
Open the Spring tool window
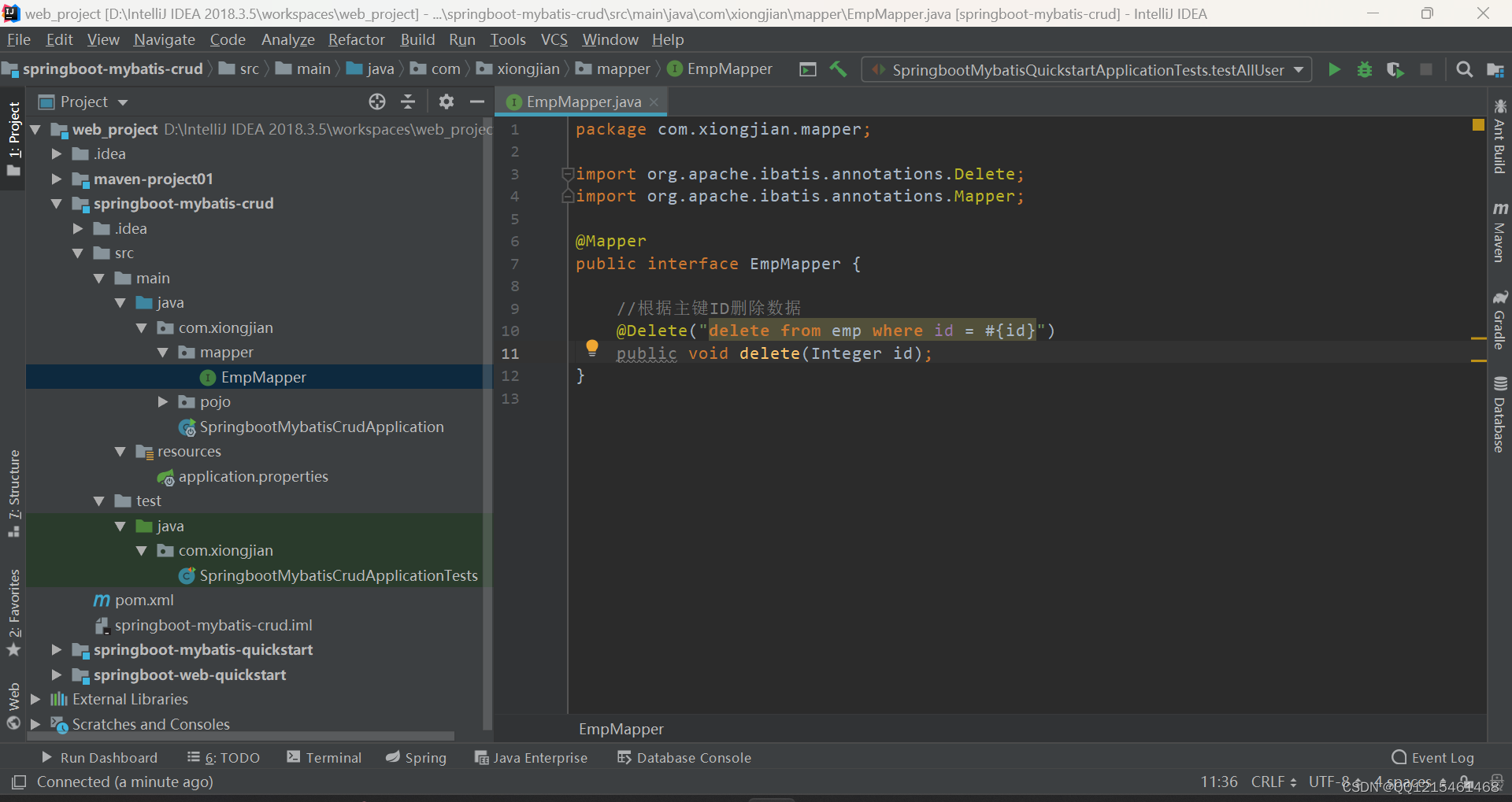(x=416, y=757)
